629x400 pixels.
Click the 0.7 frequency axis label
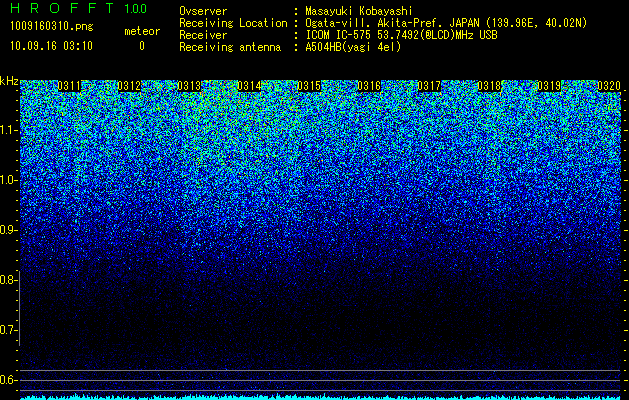[x=9, y=330]
